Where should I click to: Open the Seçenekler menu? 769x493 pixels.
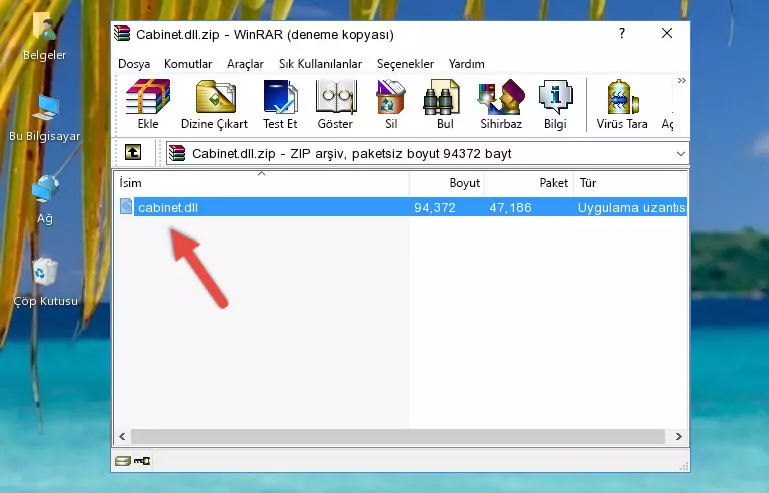tap(405, 64)
